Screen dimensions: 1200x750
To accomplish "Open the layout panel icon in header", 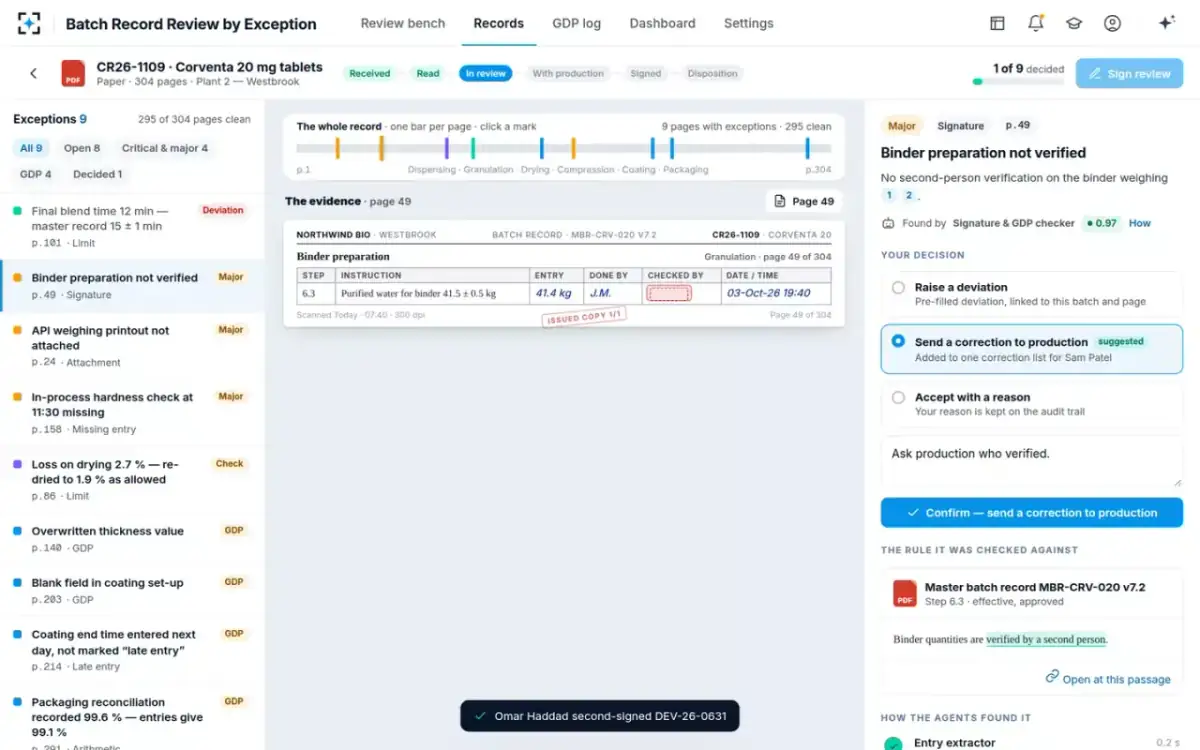I will pyautogui.click(x=997, y=23).
